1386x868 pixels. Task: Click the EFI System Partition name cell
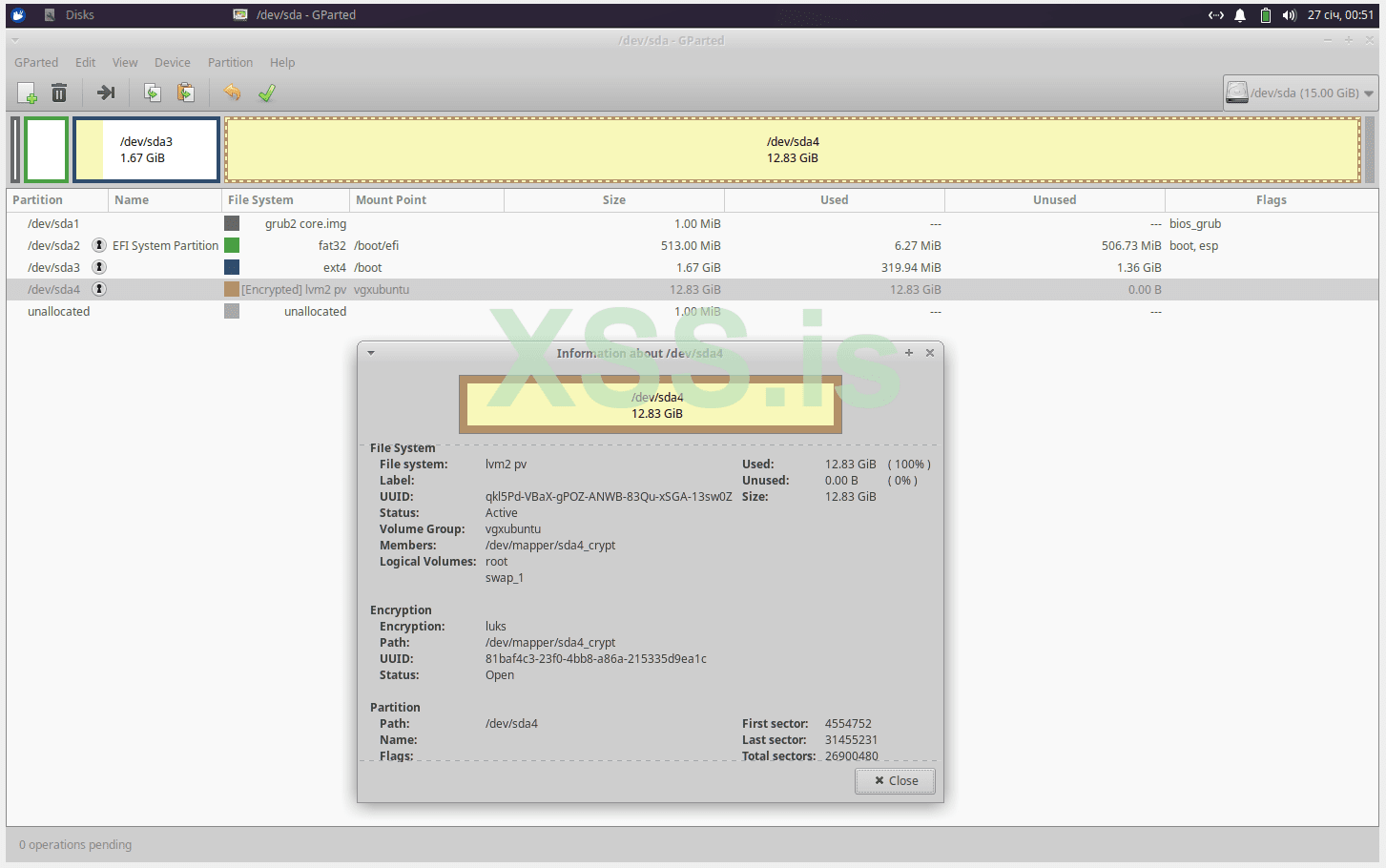[166, 246]
